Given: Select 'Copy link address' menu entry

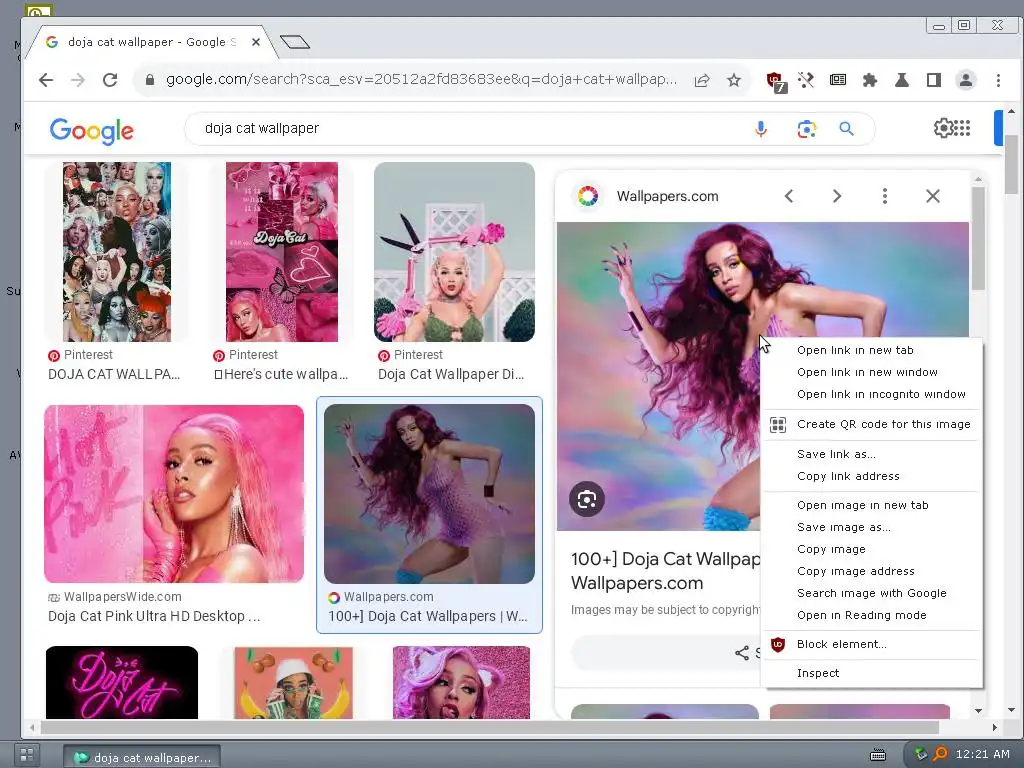Looking at the screenshot, I should tap(872, 476).
